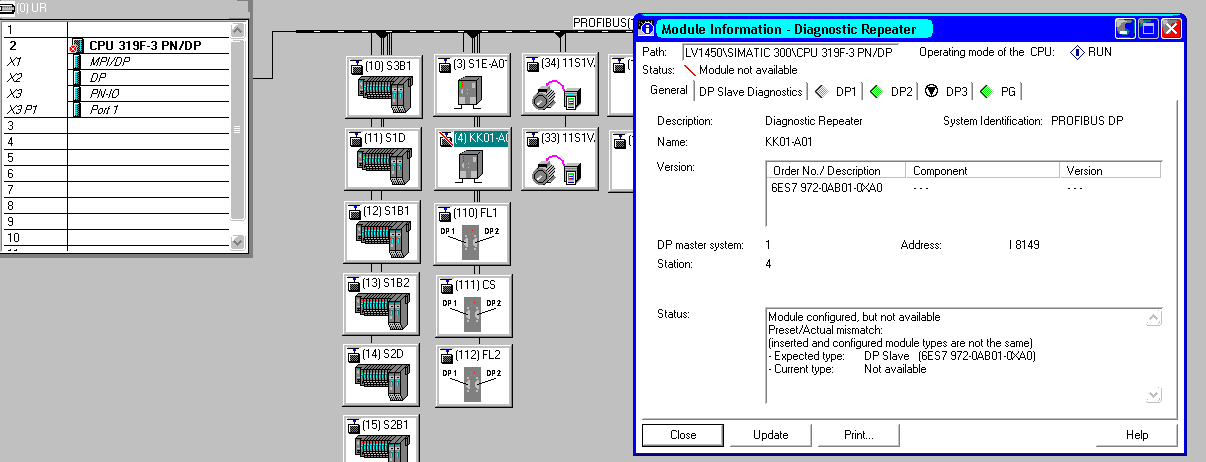The height and width of the screenshot is (462, 1206).
Task: Open the DP1 tab
Action: 836,92
